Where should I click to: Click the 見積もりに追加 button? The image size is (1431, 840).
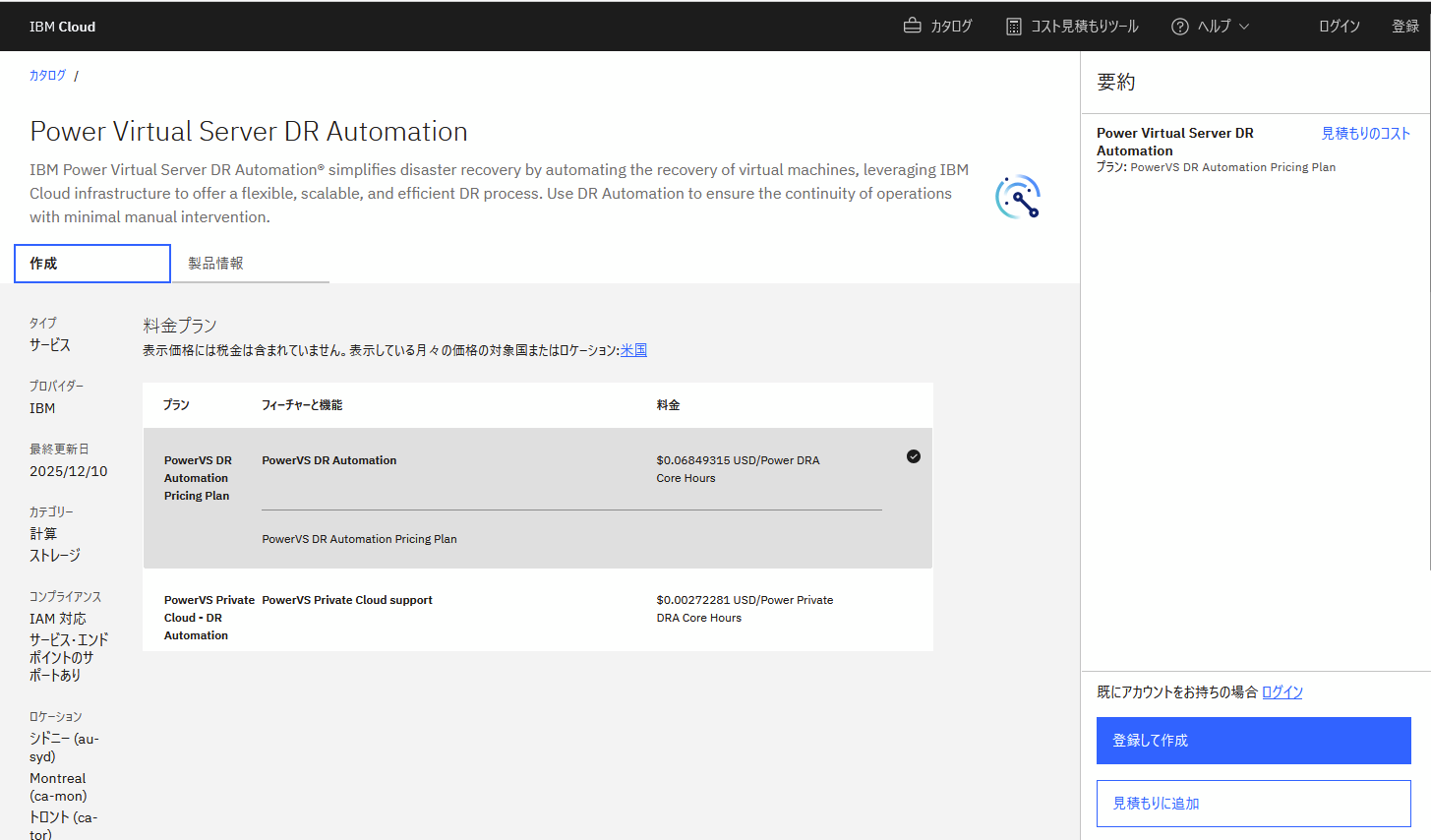click(1254, 804)
